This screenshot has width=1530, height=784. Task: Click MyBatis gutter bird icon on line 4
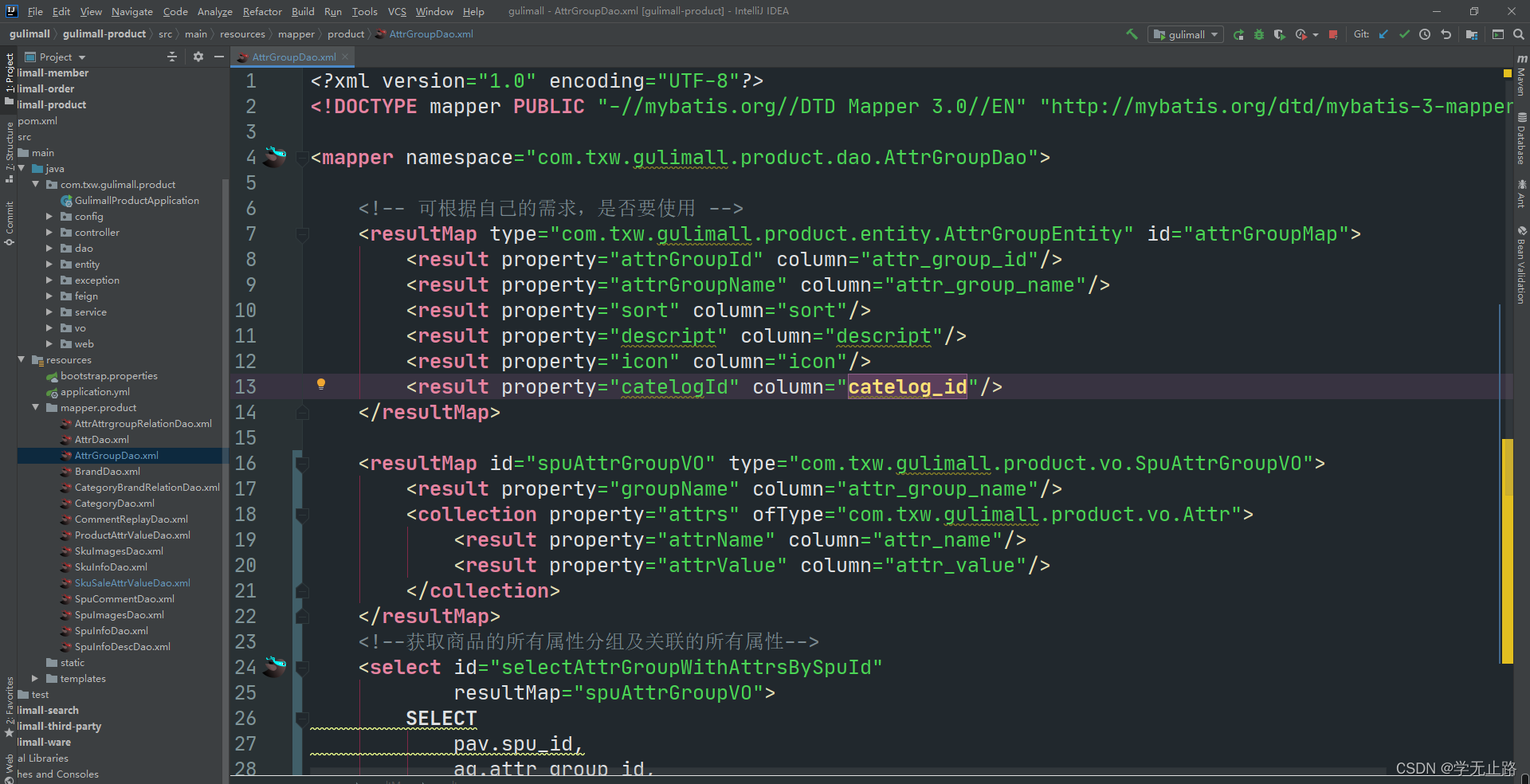coord(275,155)
